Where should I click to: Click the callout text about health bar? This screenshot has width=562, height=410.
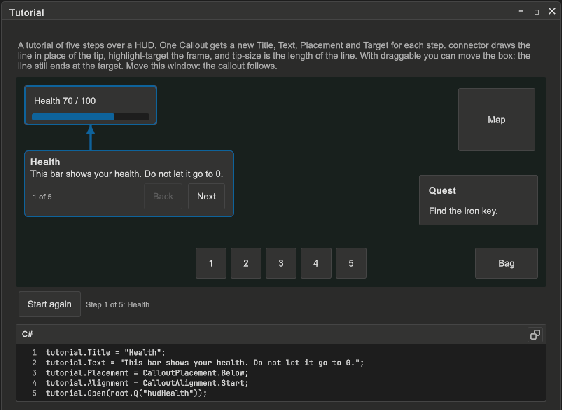[x=127, y=174]
